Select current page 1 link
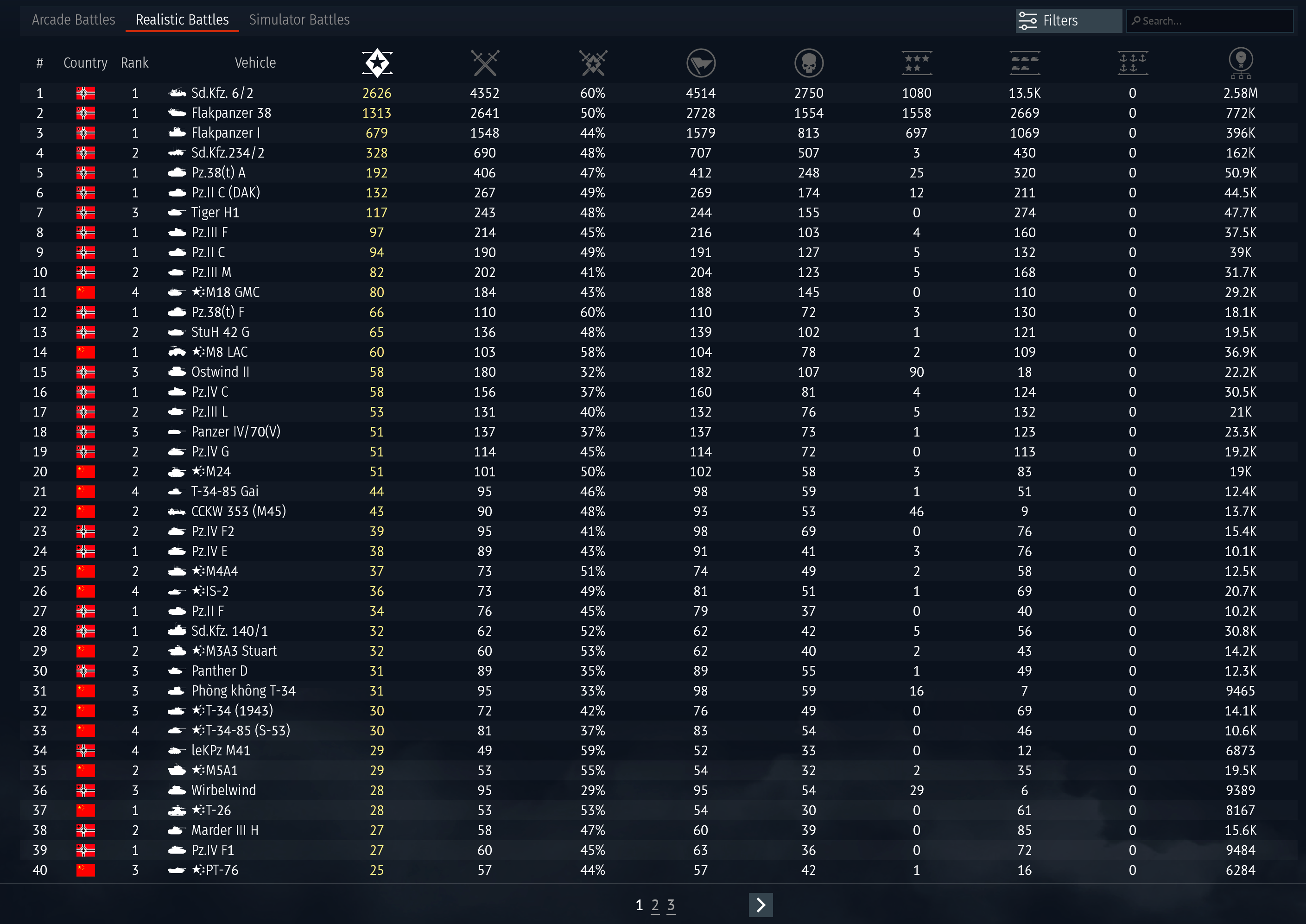Screen dimensions: 1306x924 tap(639, 905)
